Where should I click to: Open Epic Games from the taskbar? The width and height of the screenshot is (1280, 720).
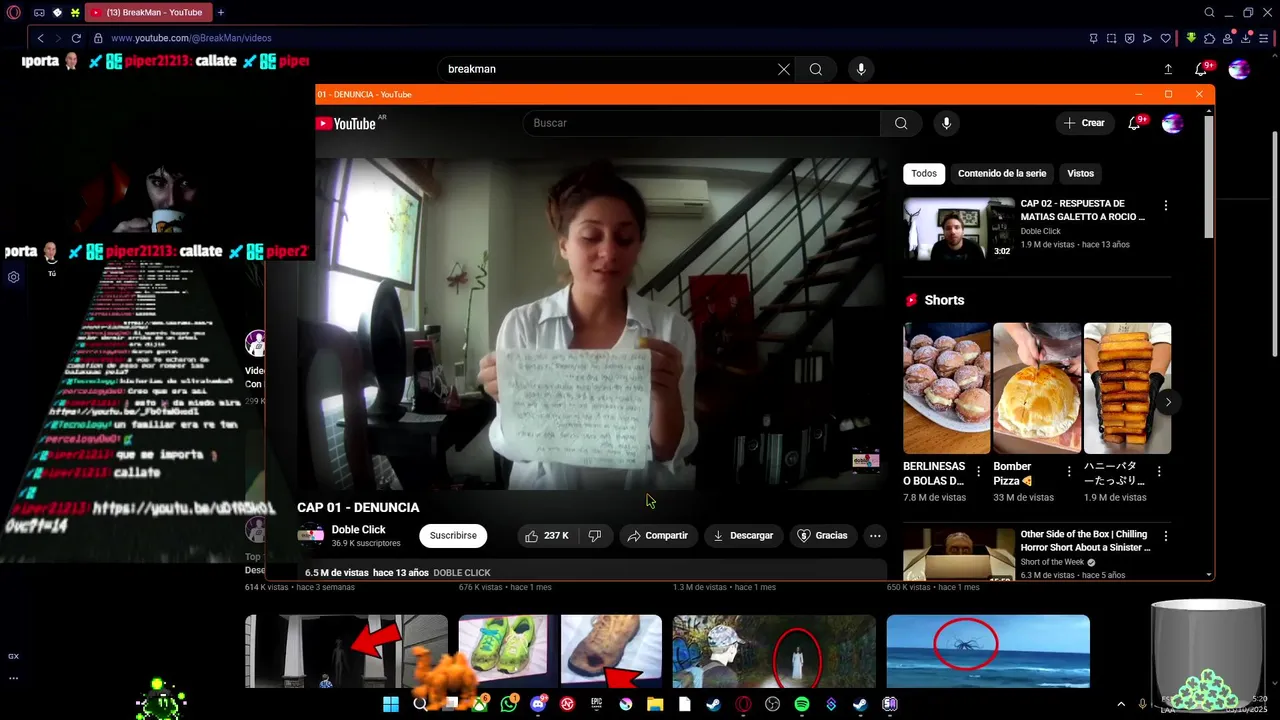[597, 704]
